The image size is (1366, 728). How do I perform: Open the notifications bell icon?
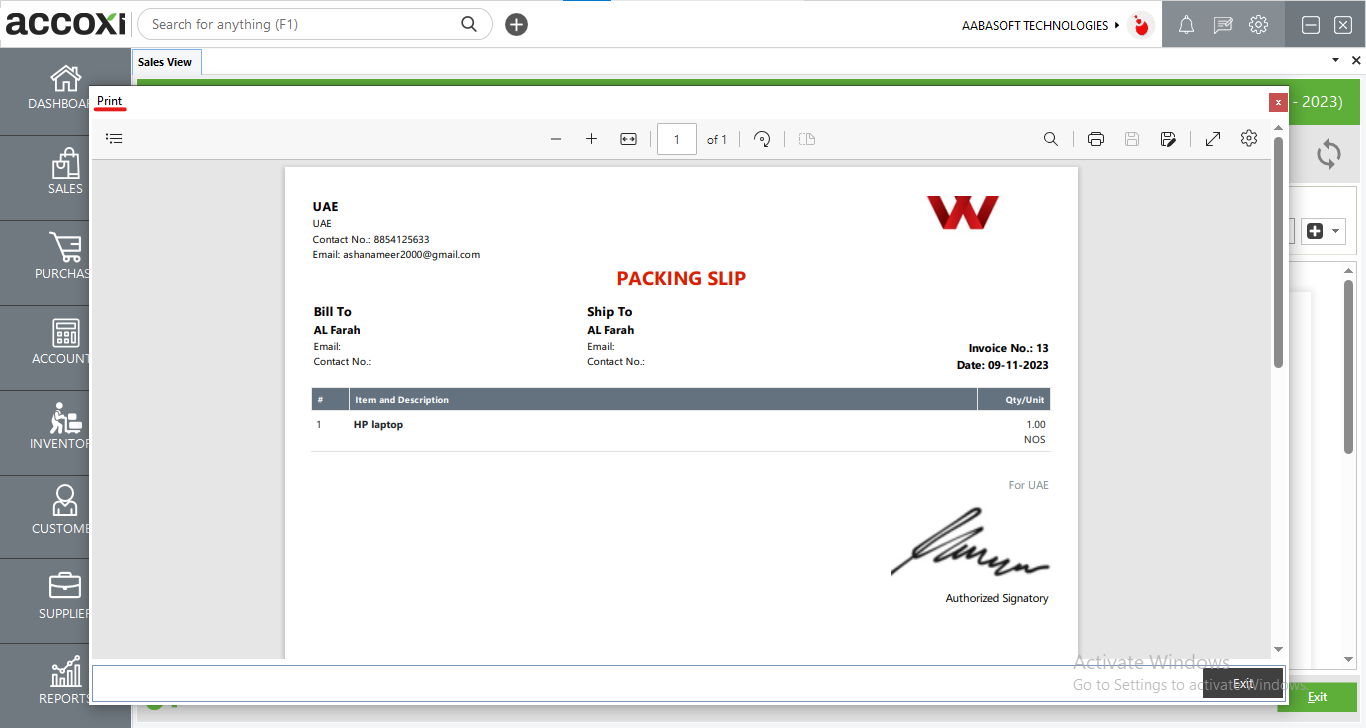tap(1186, 25)
